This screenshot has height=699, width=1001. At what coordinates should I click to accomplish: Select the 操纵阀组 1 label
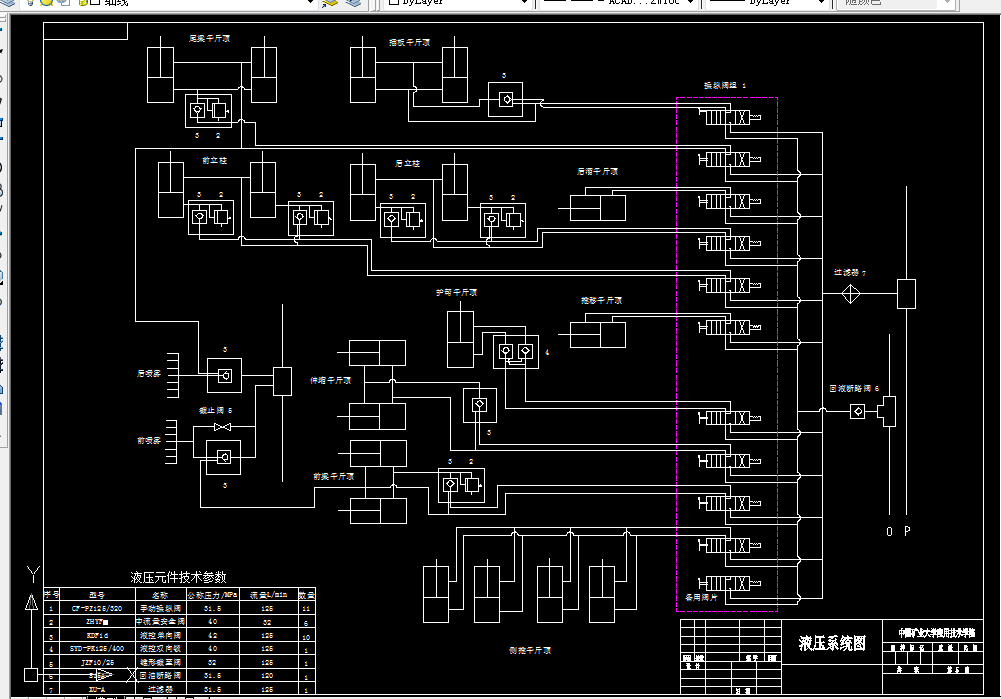[725, 85]
